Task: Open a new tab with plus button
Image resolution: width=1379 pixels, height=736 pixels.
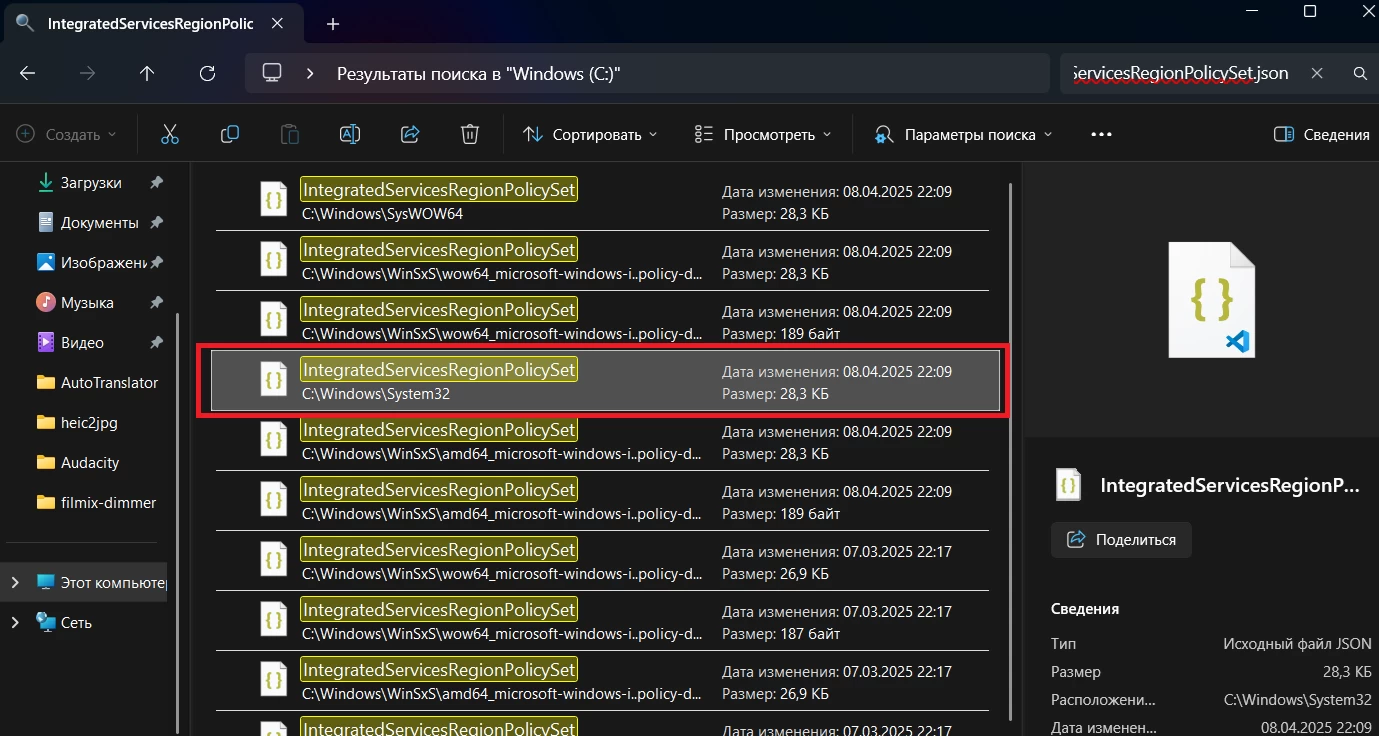Action: (x=333, y=24)
